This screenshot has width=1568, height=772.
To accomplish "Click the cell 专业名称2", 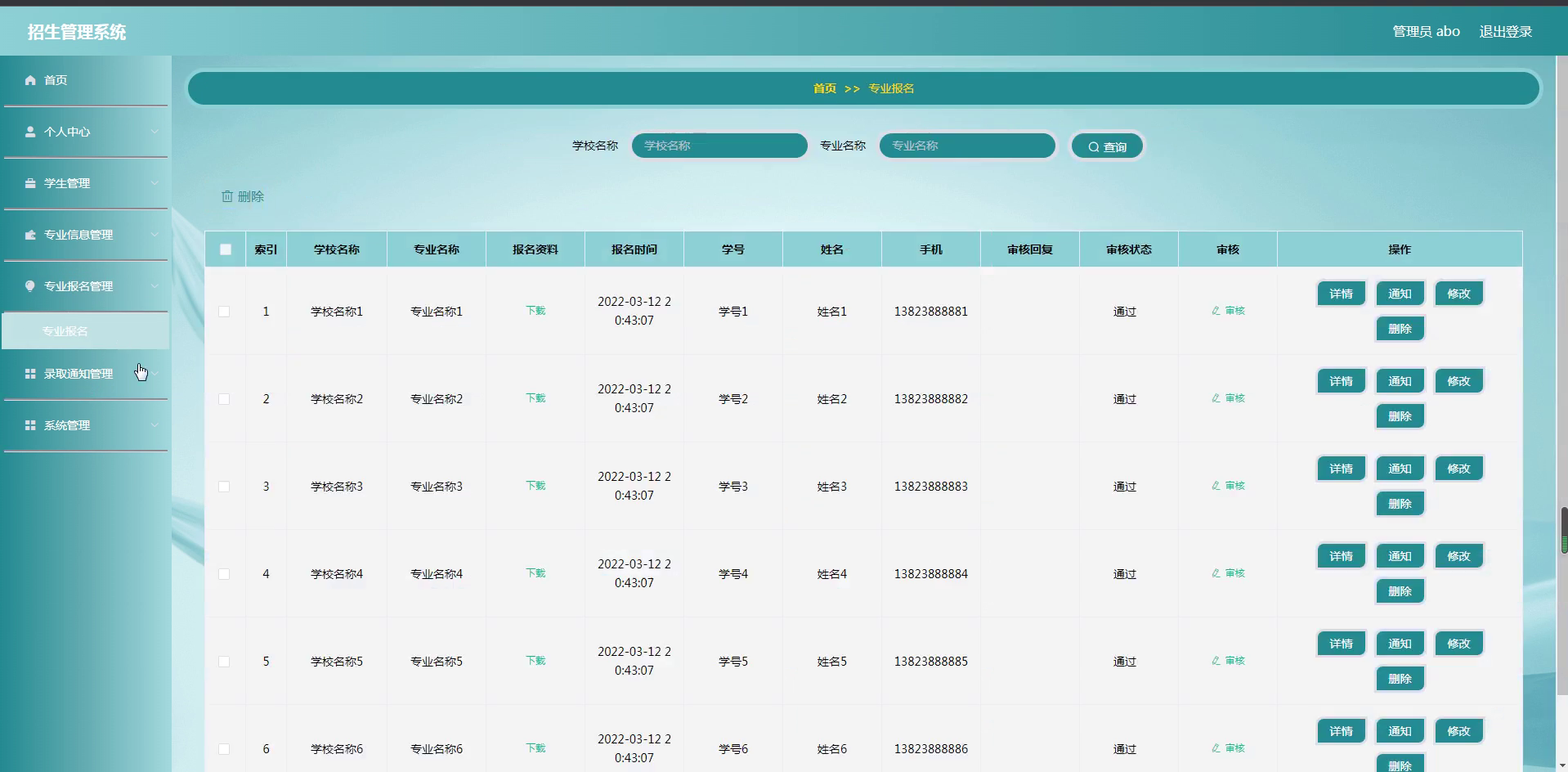I will click(x=436, y=399).
